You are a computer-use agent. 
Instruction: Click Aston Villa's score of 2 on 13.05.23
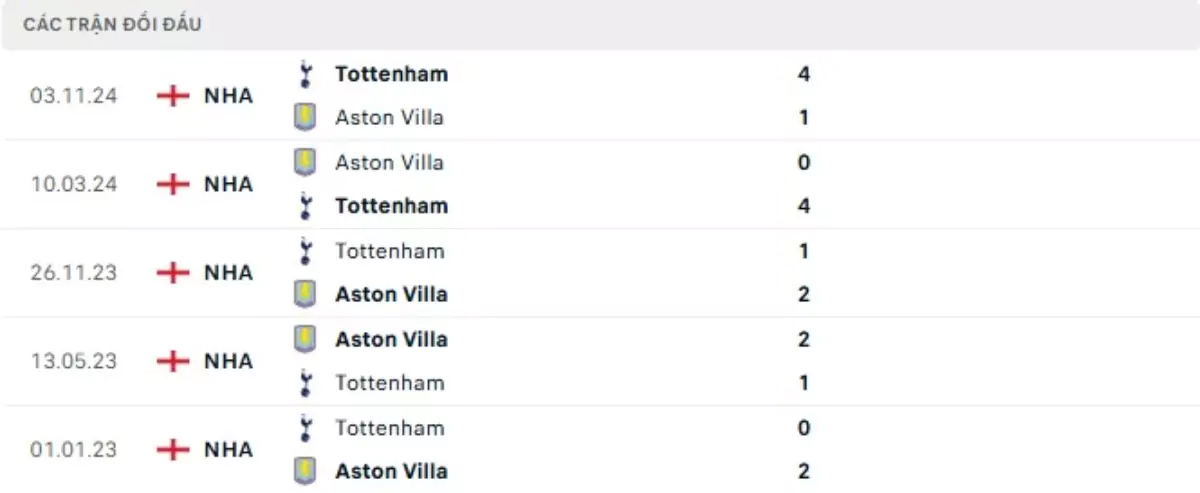(804, 339)
